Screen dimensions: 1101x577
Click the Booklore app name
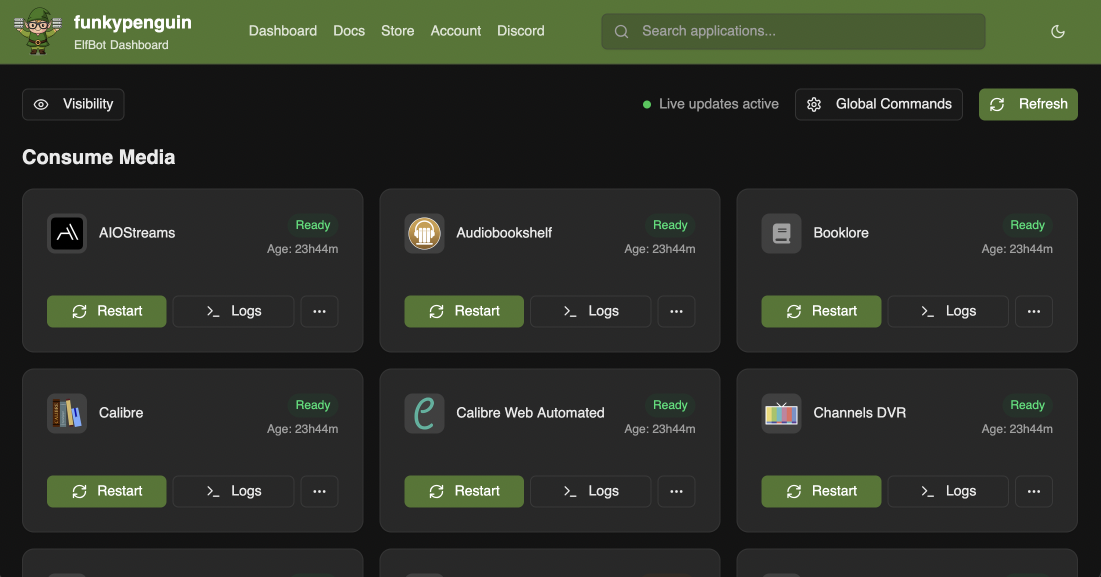[840, 233]
